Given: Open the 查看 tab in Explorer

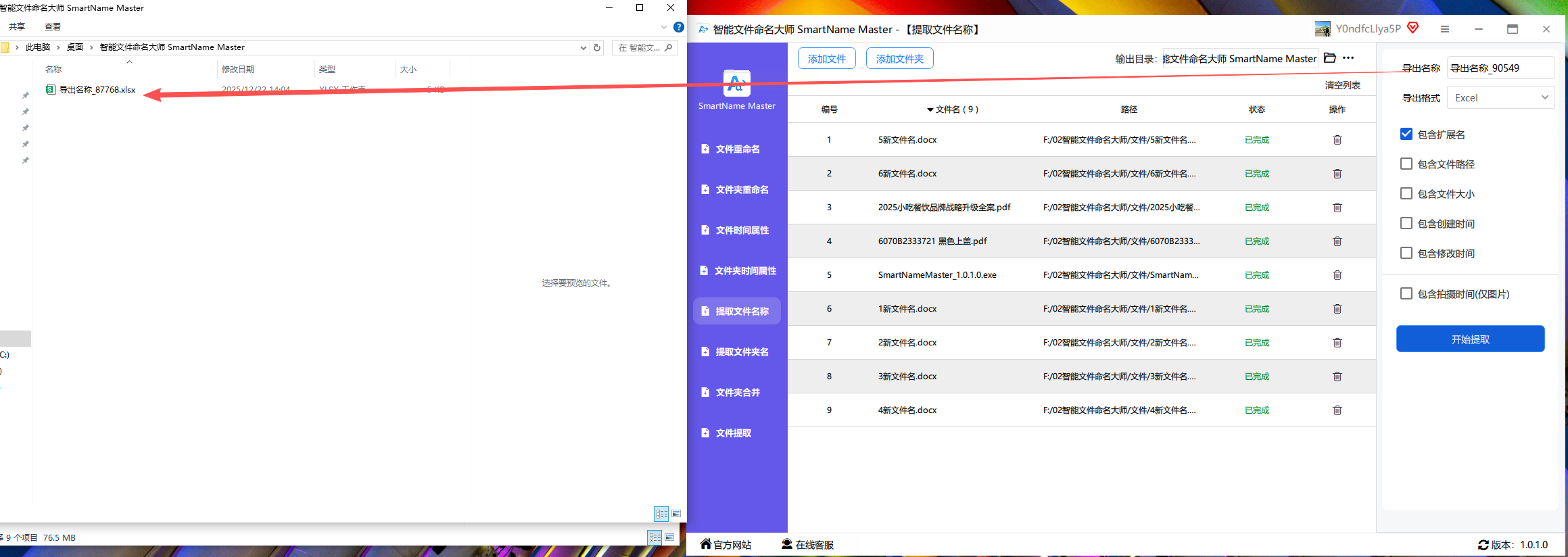Looking at the screenshot, I should [53, 27].
